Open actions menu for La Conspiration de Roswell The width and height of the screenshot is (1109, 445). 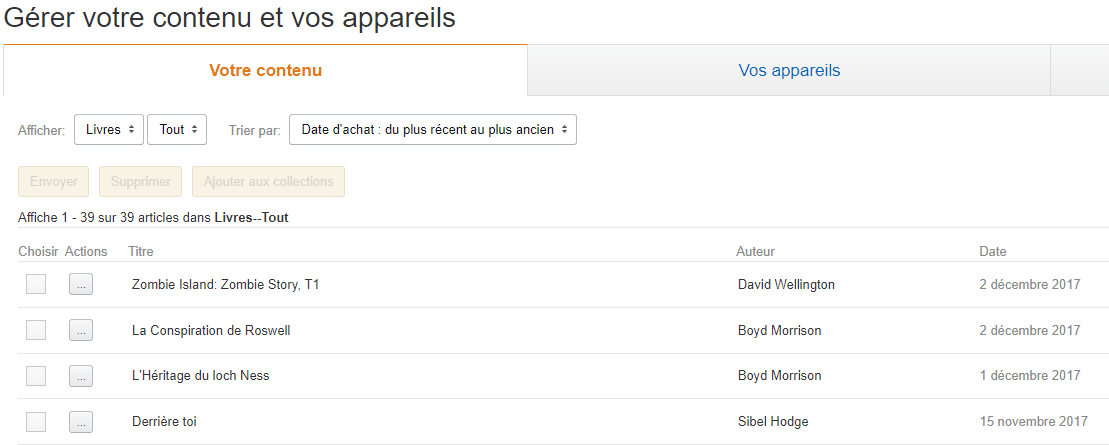(x=81, y=330)
